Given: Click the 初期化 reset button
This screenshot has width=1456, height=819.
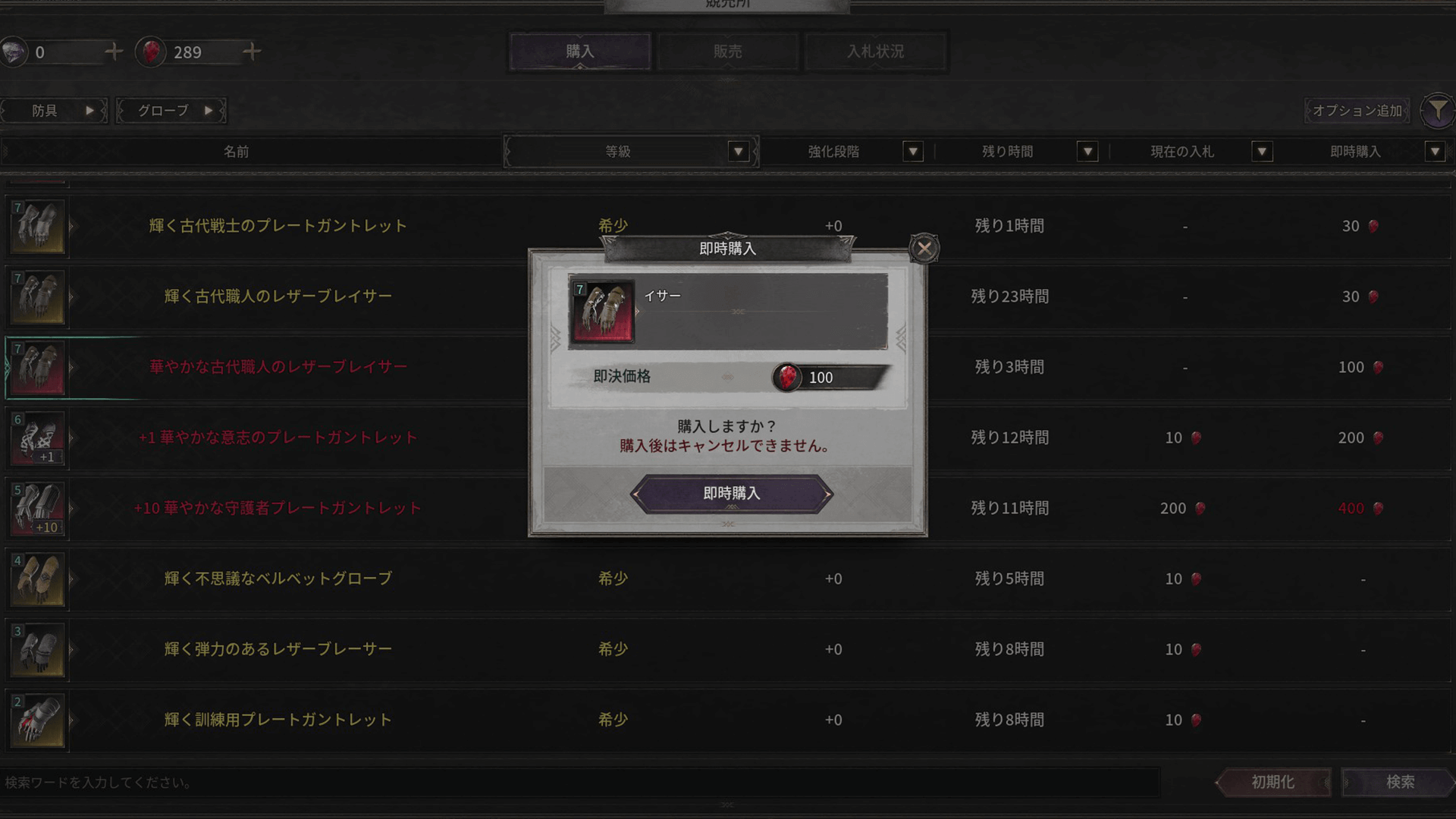Looking at the screenshot, I should (x=1273, y=782).
